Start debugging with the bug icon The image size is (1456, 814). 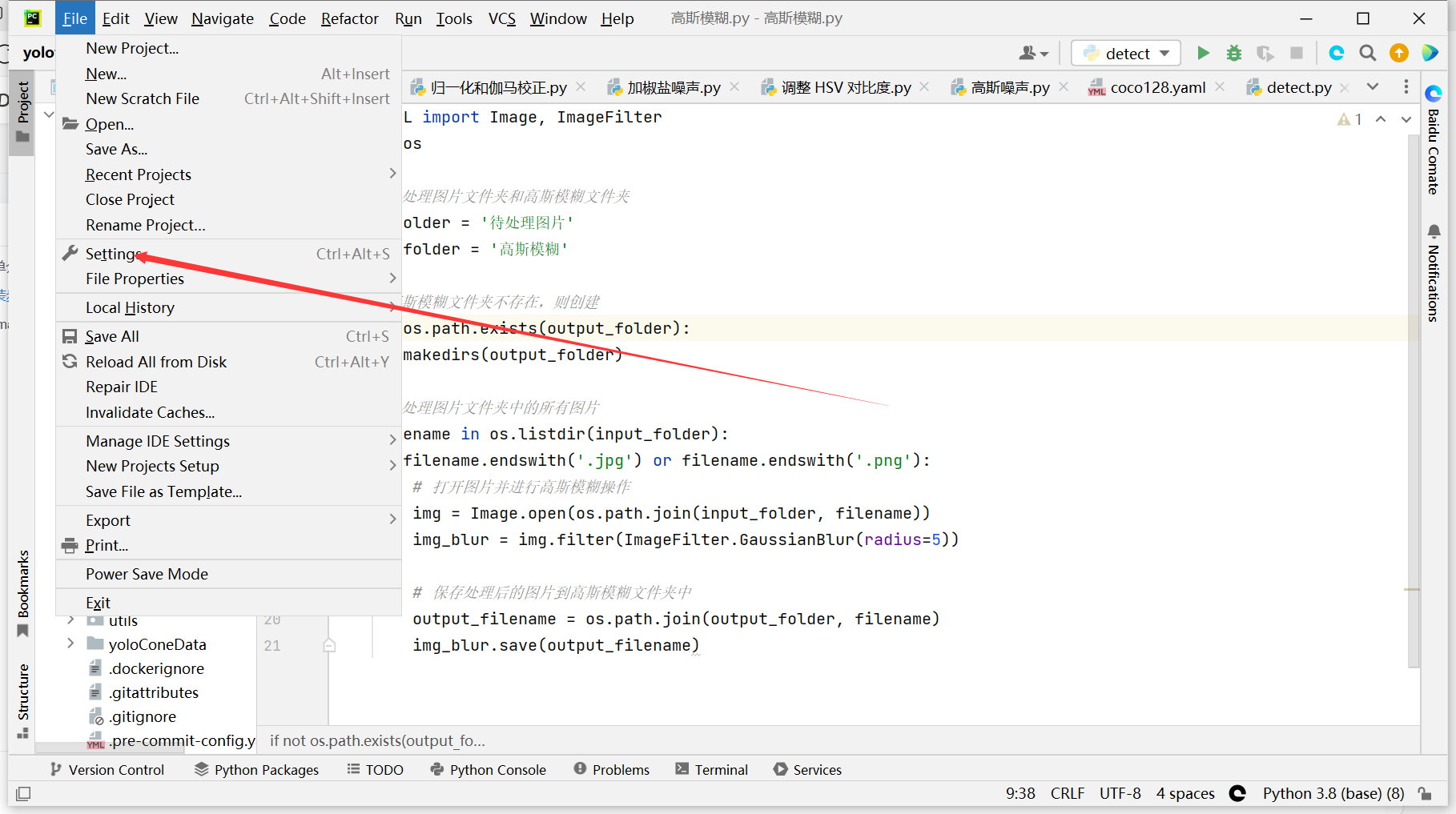pos(1234,53)
